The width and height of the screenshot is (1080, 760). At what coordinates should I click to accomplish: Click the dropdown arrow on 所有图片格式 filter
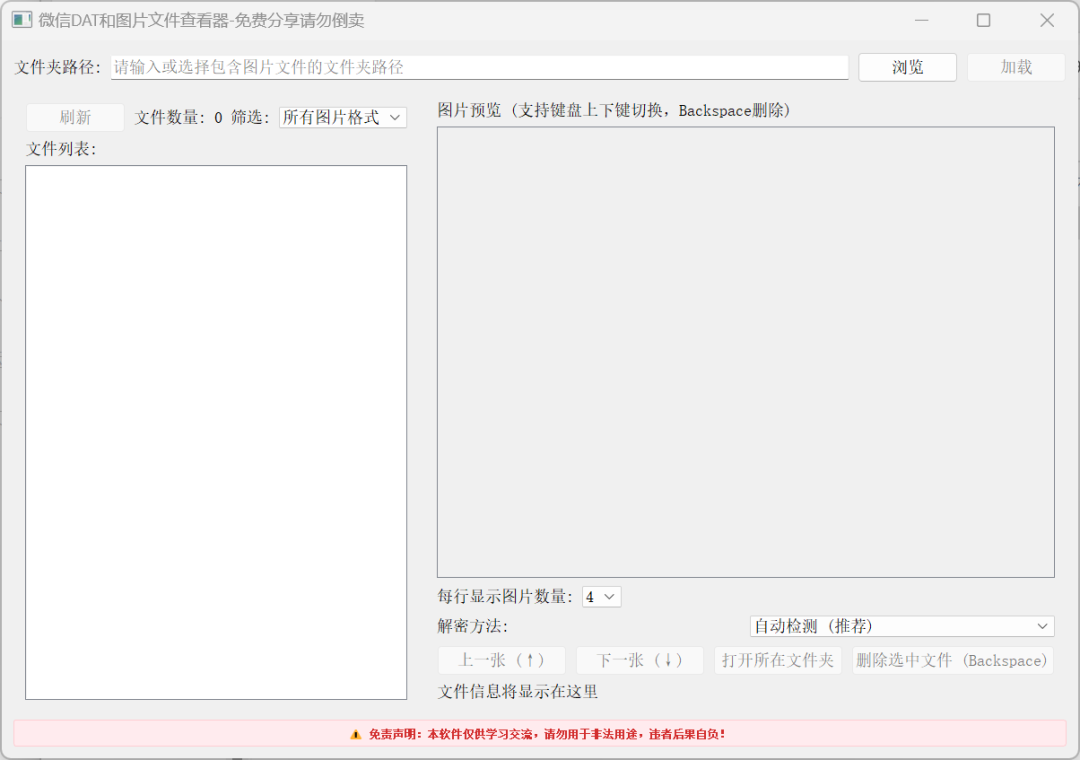[x=396, y=117]
